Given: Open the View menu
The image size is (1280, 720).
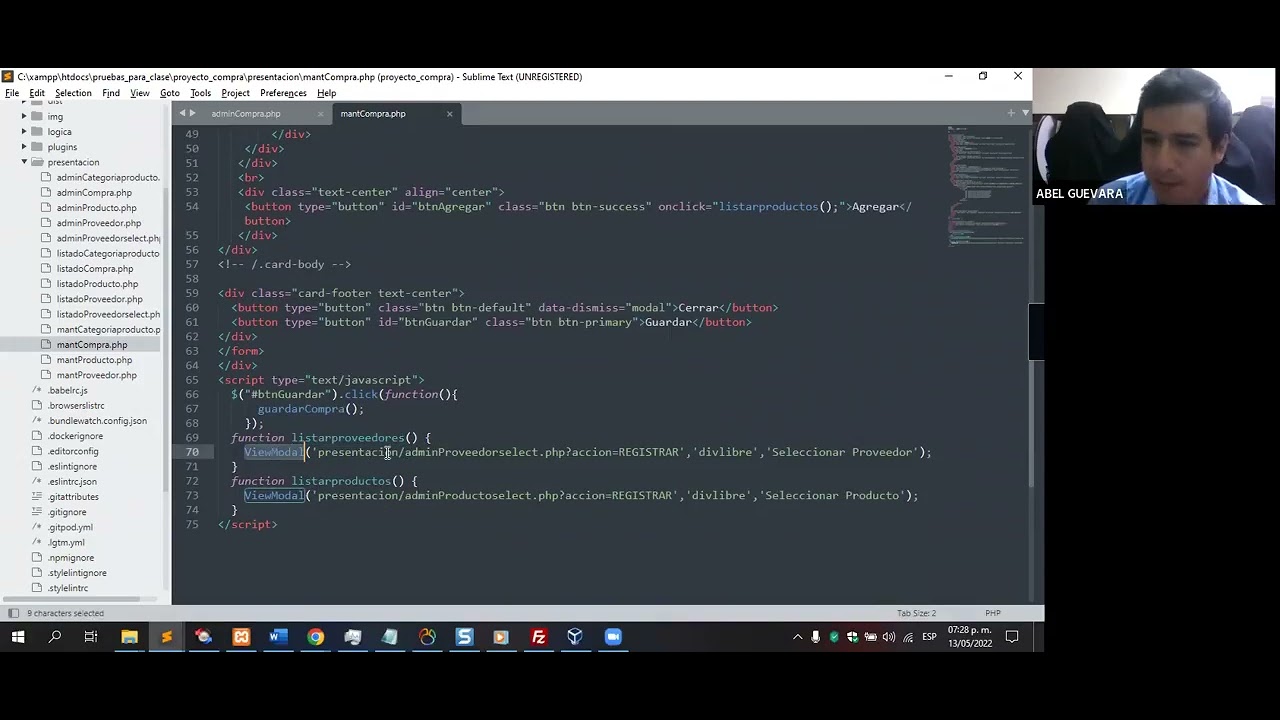Looking at the screenshot, I should [x=140, y=93].
